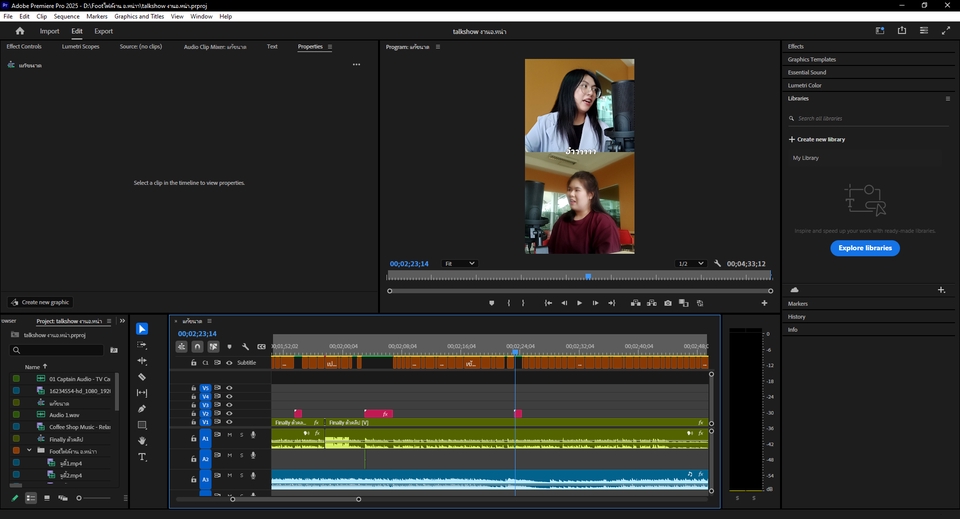
Task: Pick the Hand tool
Action: 142,441
